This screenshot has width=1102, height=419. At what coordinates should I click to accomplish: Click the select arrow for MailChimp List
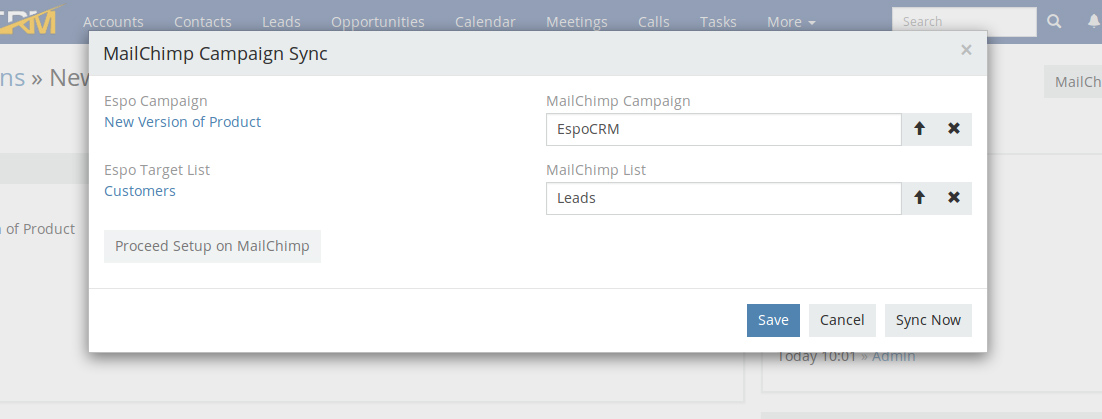click(919, 198)
